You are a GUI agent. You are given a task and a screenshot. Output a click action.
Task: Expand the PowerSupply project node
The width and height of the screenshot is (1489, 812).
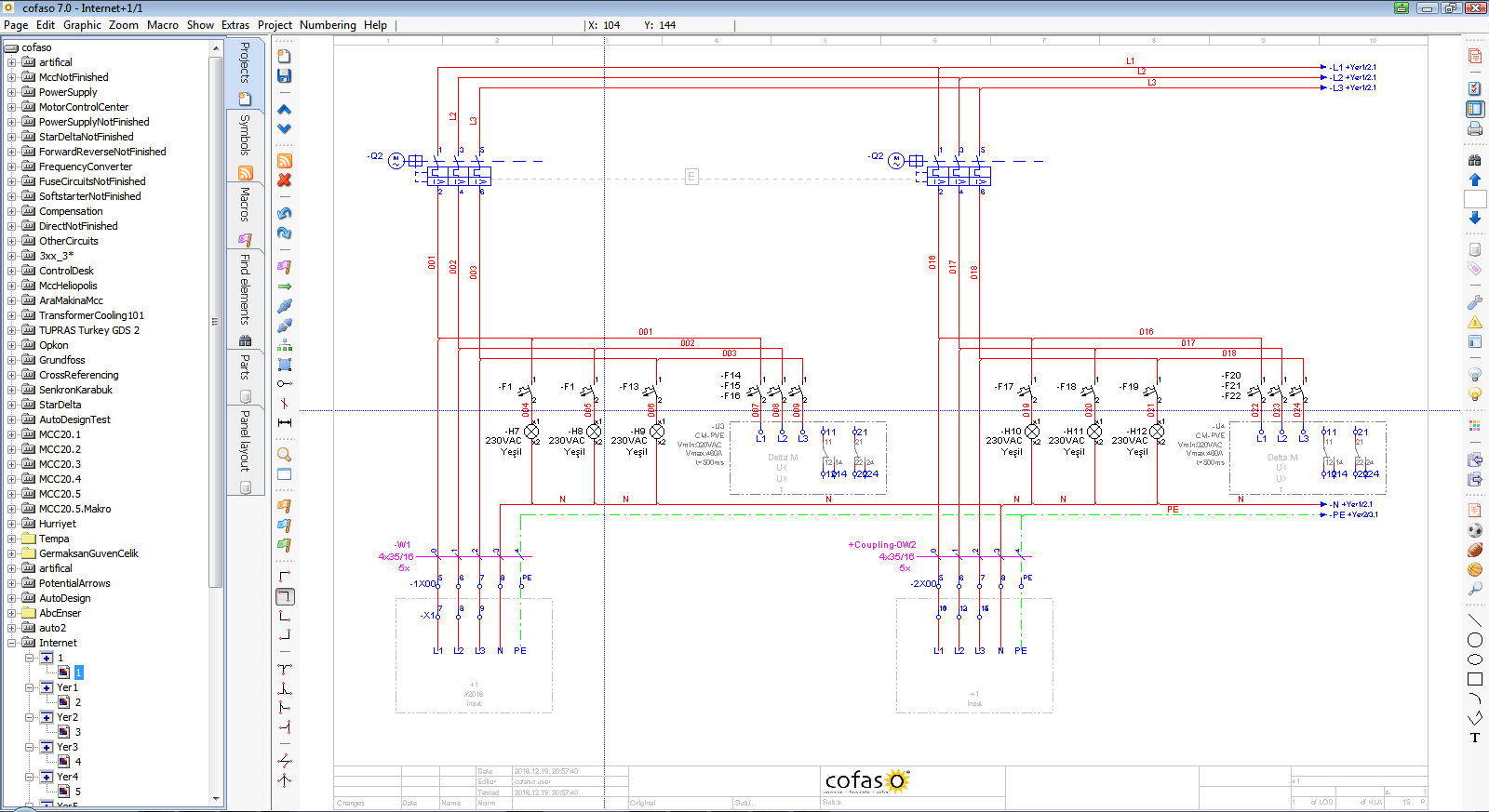pos(12,92)
